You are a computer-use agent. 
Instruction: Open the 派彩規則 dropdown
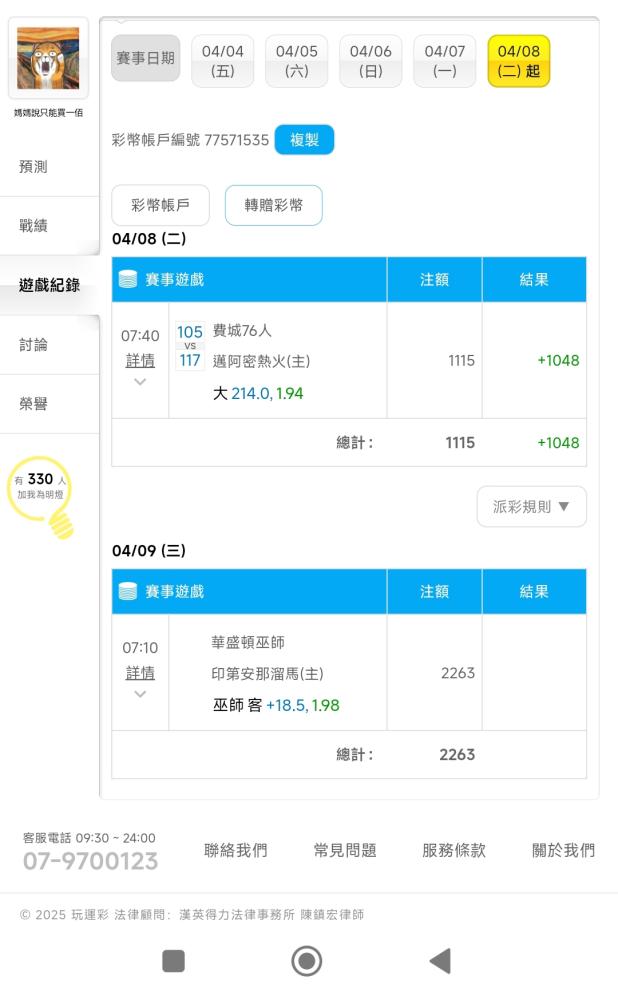click(x=531, y=506)
